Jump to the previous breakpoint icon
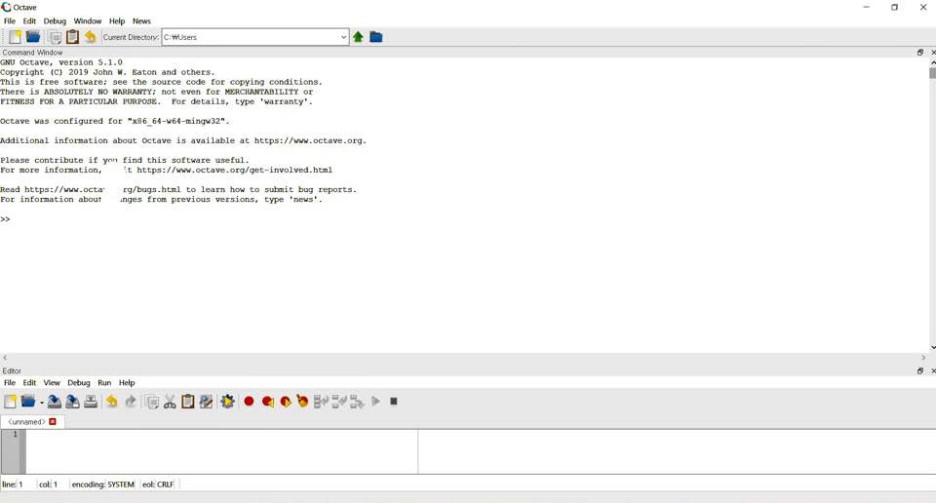 (x=267, y=402)
